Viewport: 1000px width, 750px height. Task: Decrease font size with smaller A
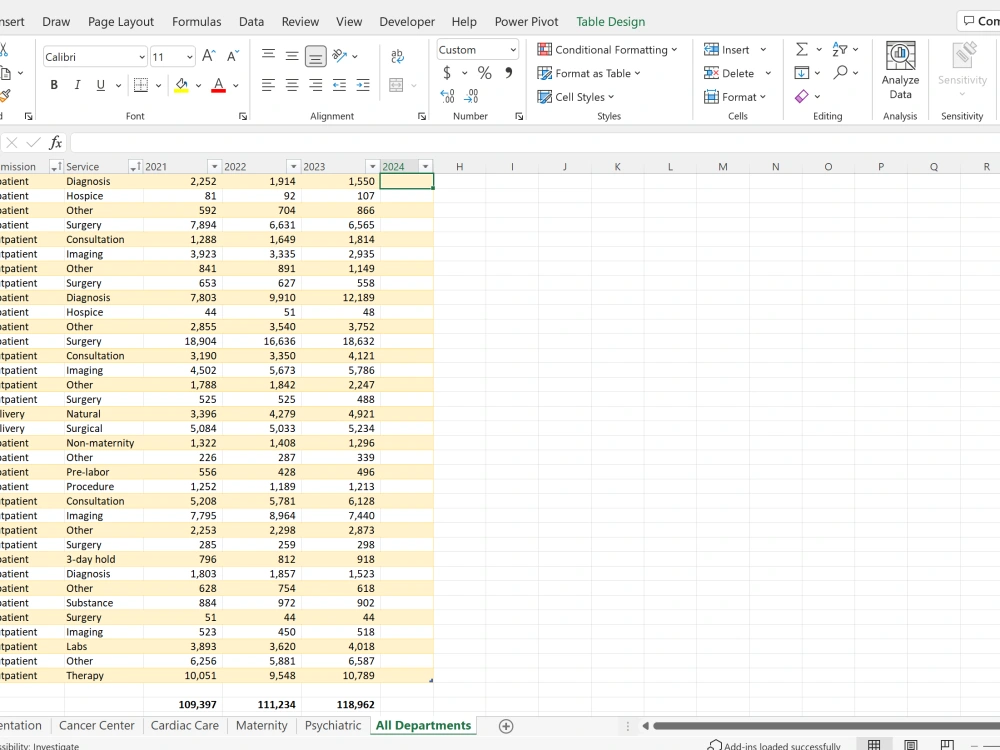[233, 56]
